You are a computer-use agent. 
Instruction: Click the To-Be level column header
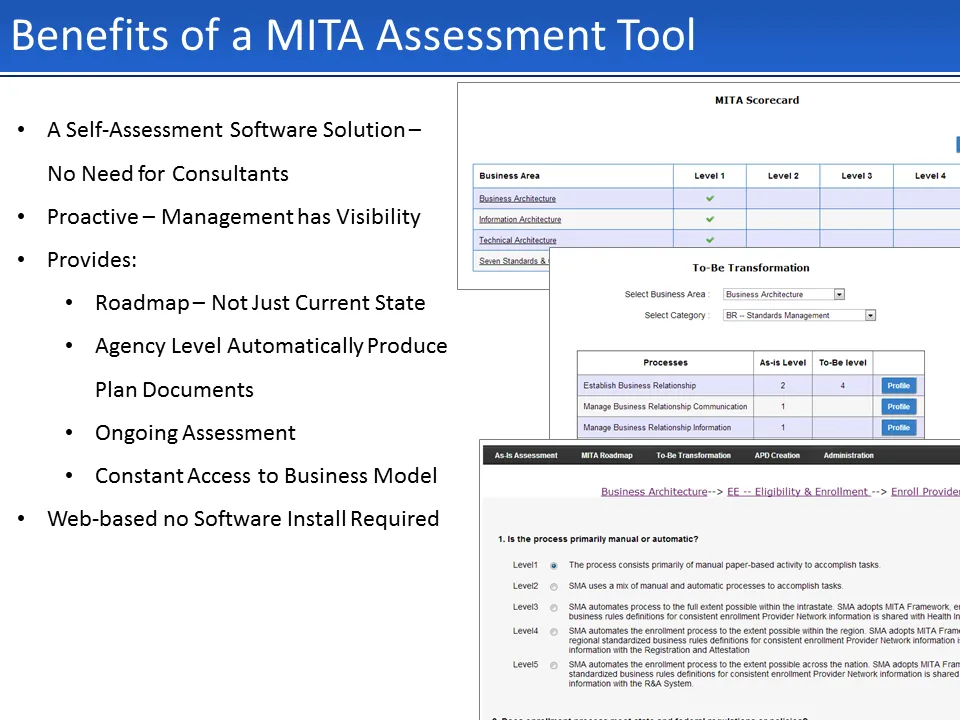coord(842,362)
